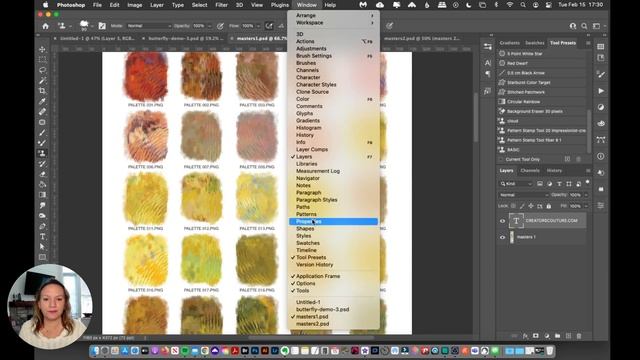The height and width of the screenshot is (360, 640).
Task: Click the layer Fill 100% field
Action: coord(576,206)
